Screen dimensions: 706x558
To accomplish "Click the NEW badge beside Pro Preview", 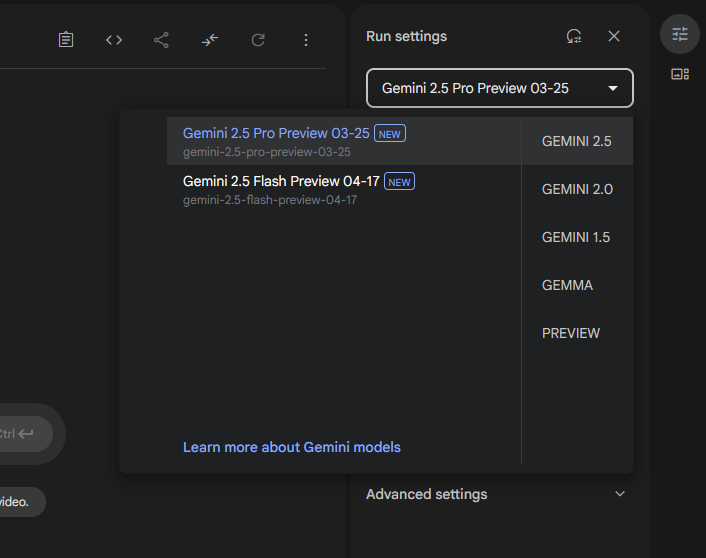I will coord(390,133).
